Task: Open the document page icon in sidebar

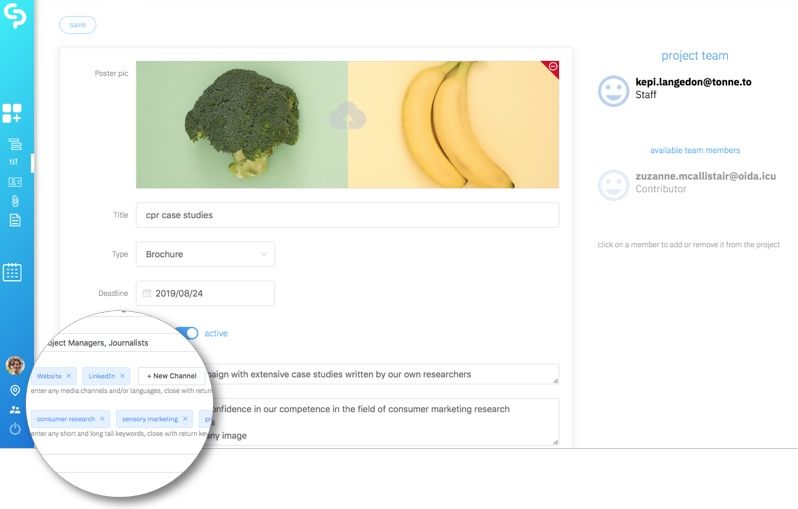Action: (x=14, y=220)
